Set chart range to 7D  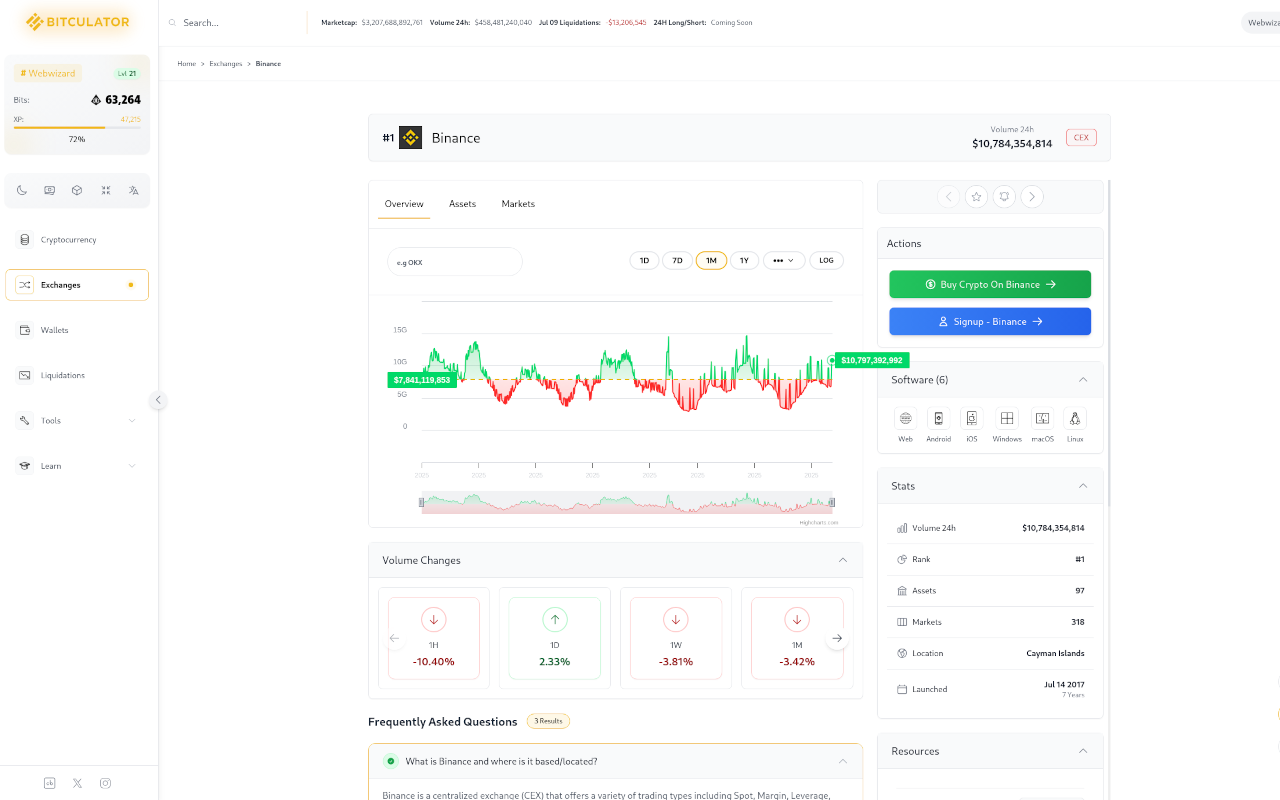pos(677,261)
